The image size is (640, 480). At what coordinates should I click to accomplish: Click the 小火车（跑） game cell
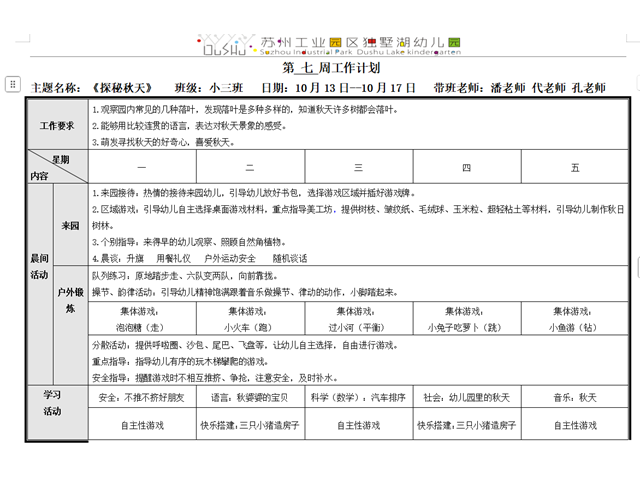click(x=250, y=327)
